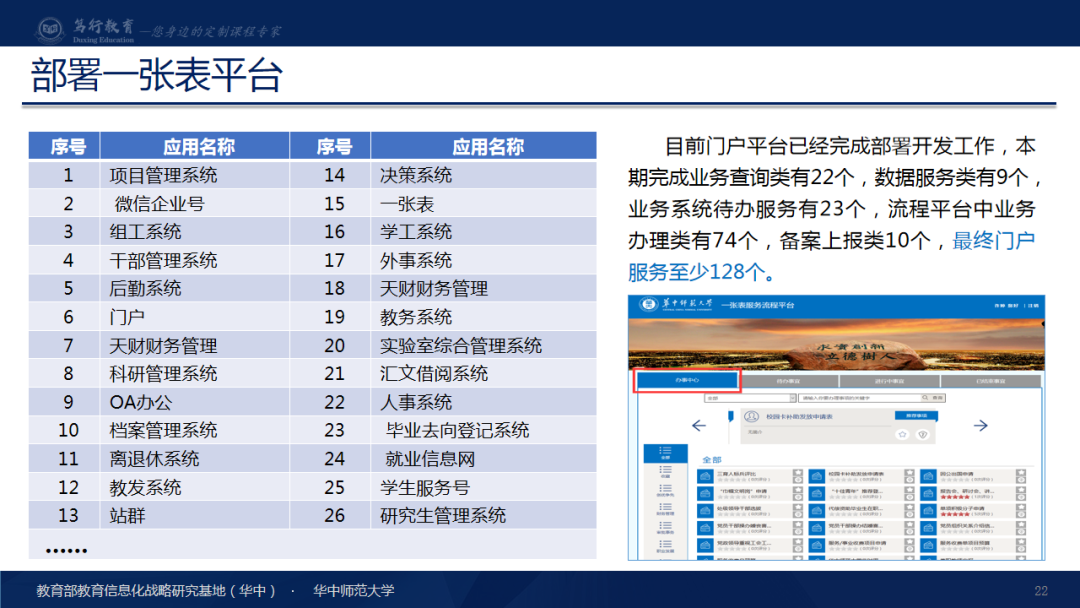The image size is (1080, 608).
Task: Click the table cell 微信企业号
Action: tap(159, 204)
